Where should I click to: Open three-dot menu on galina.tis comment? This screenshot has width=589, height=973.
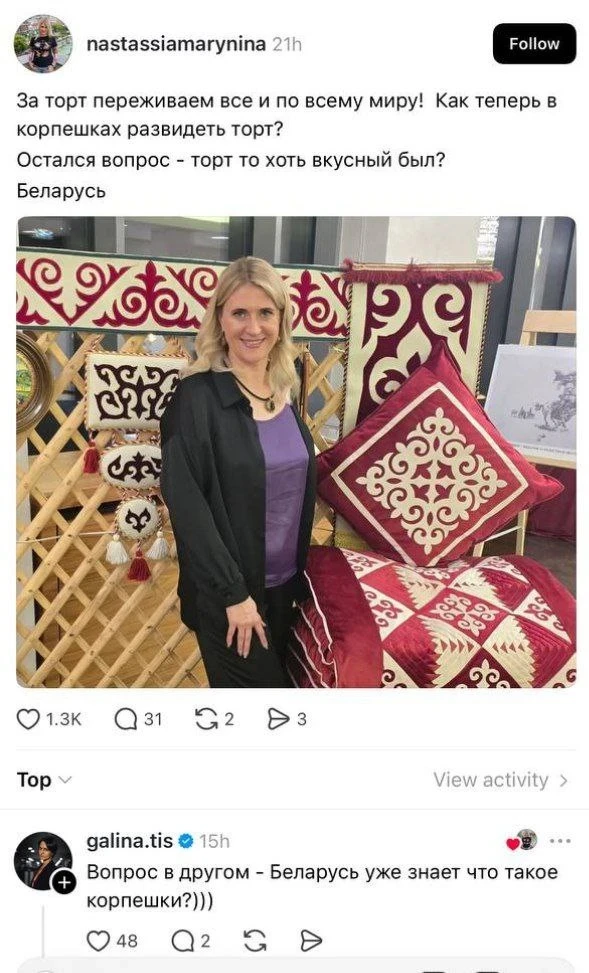coord(560,841)
